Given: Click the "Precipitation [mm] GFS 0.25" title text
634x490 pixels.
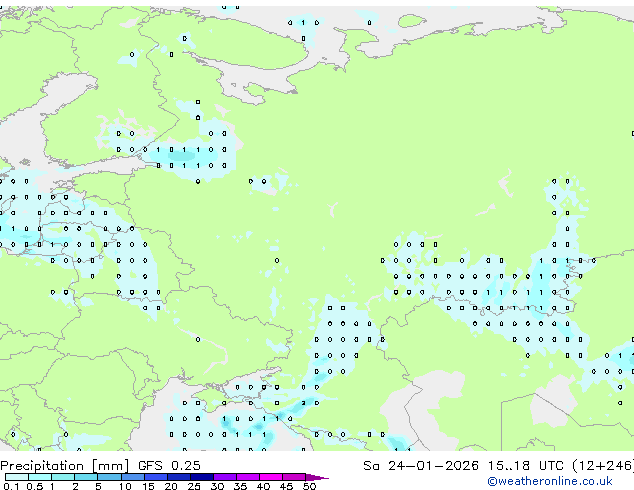Looking at the screenshot, I should click(100, 466).
